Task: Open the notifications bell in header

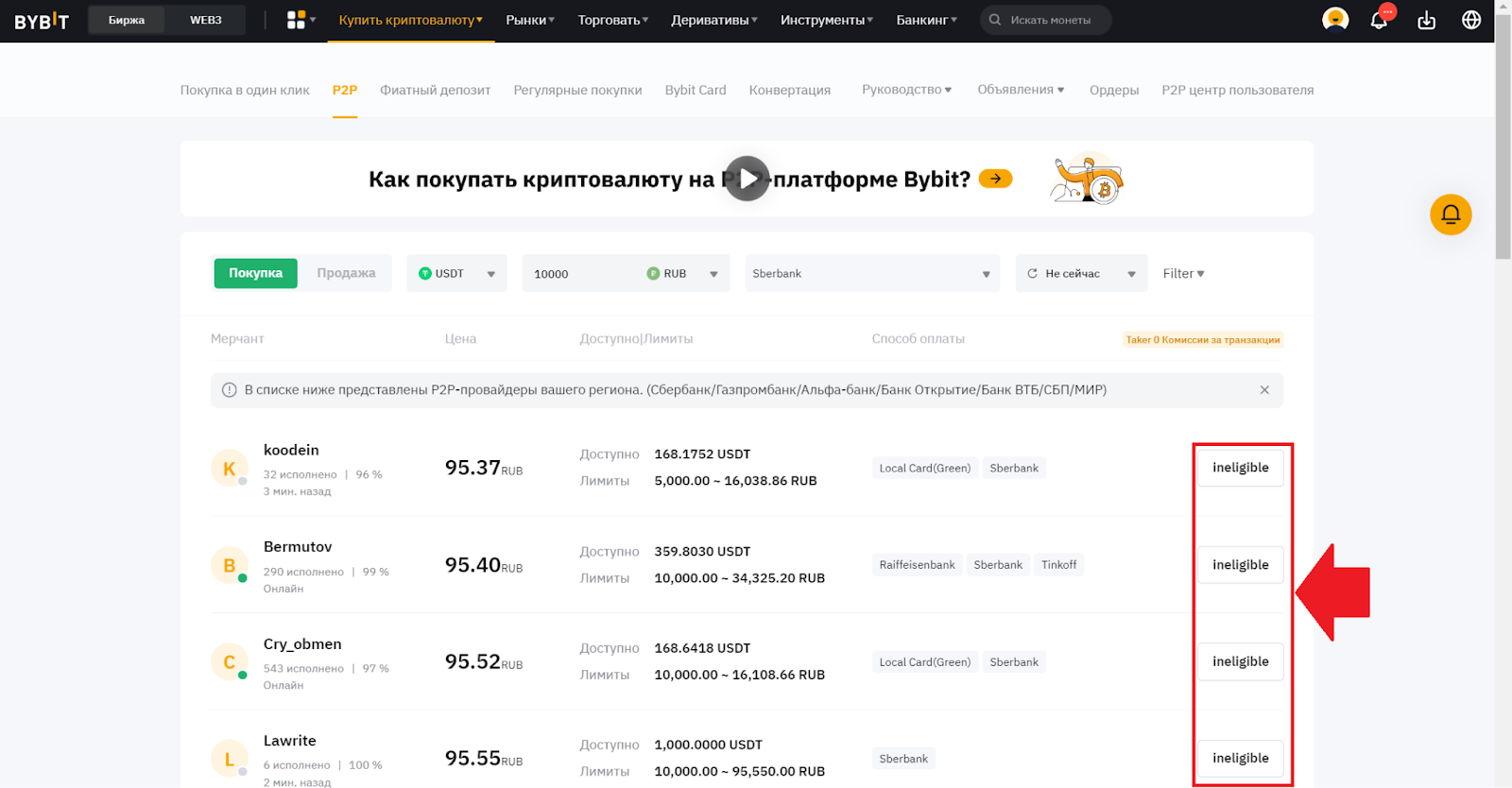Action: click(x=1379, y=20)
